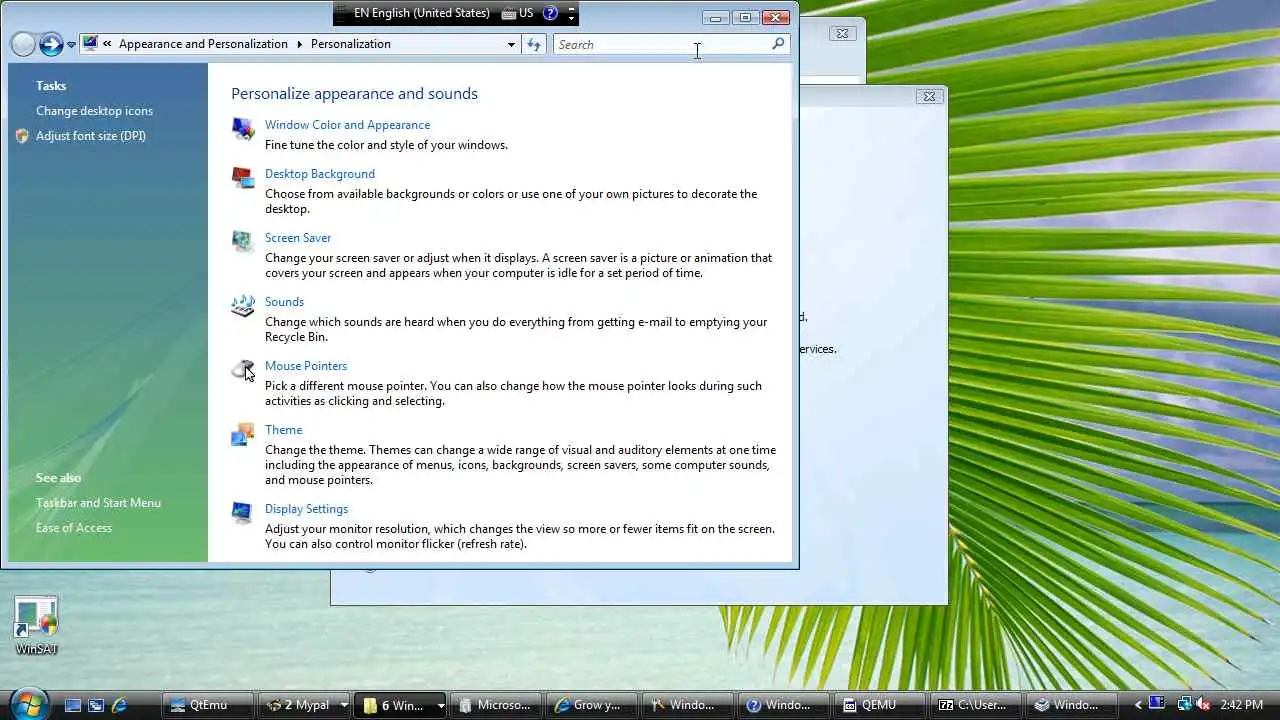
Task: Expand the recent pages dropdown arrow
Action: coord(71,45)
